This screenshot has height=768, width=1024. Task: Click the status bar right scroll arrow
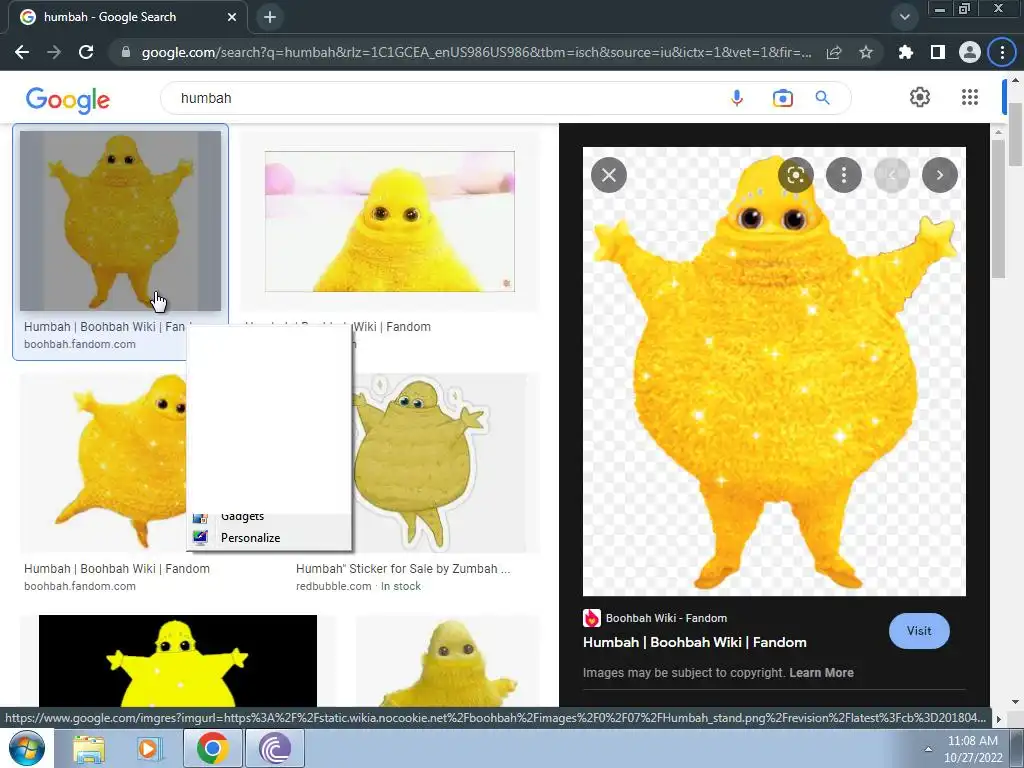(x=998, y=718)
